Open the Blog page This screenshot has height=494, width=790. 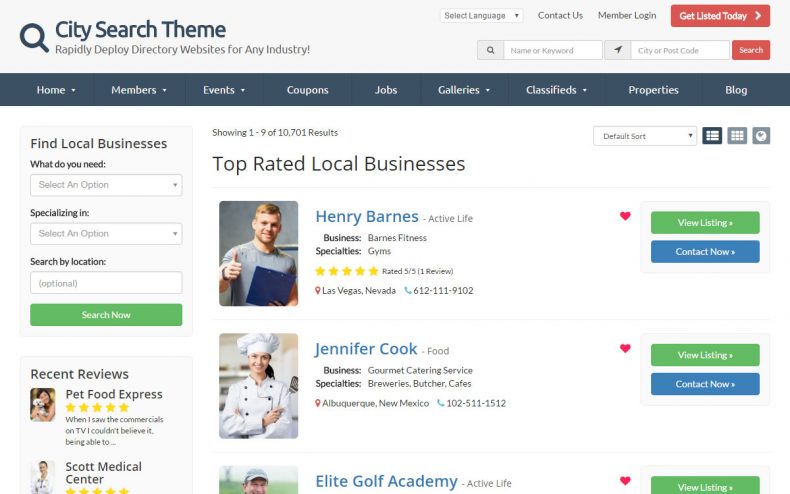(x=736, y=90)
